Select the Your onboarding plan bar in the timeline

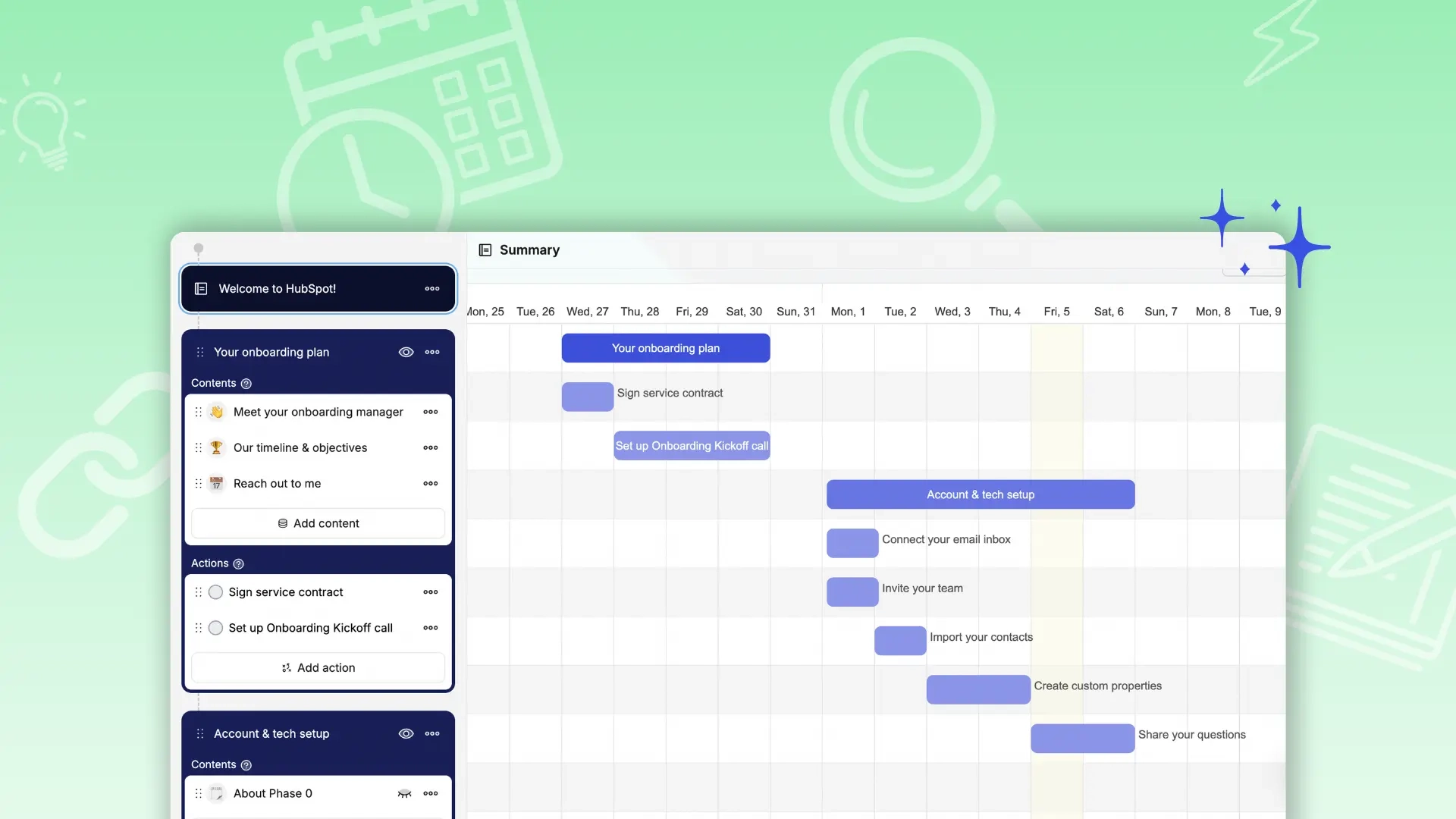(665, 347)
